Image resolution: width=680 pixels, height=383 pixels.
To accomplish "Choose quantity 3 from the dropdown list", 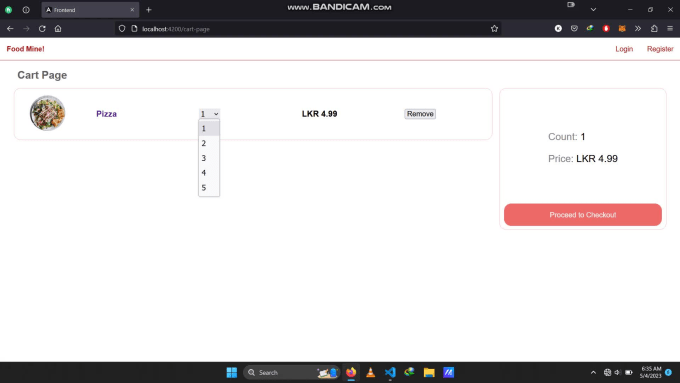I will 209,158.
